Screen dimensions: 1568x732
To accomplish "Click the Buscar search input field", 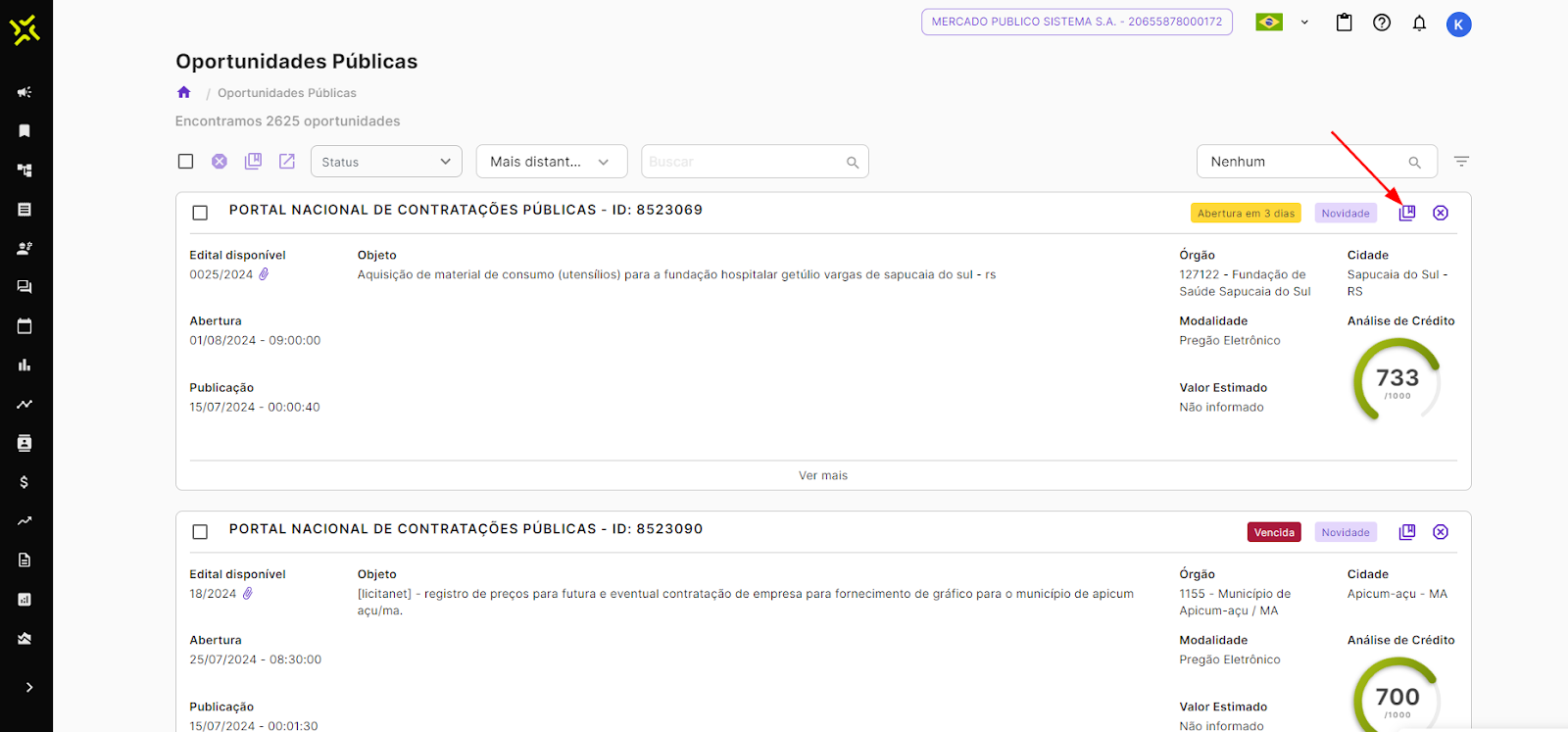I will (743, 162).
